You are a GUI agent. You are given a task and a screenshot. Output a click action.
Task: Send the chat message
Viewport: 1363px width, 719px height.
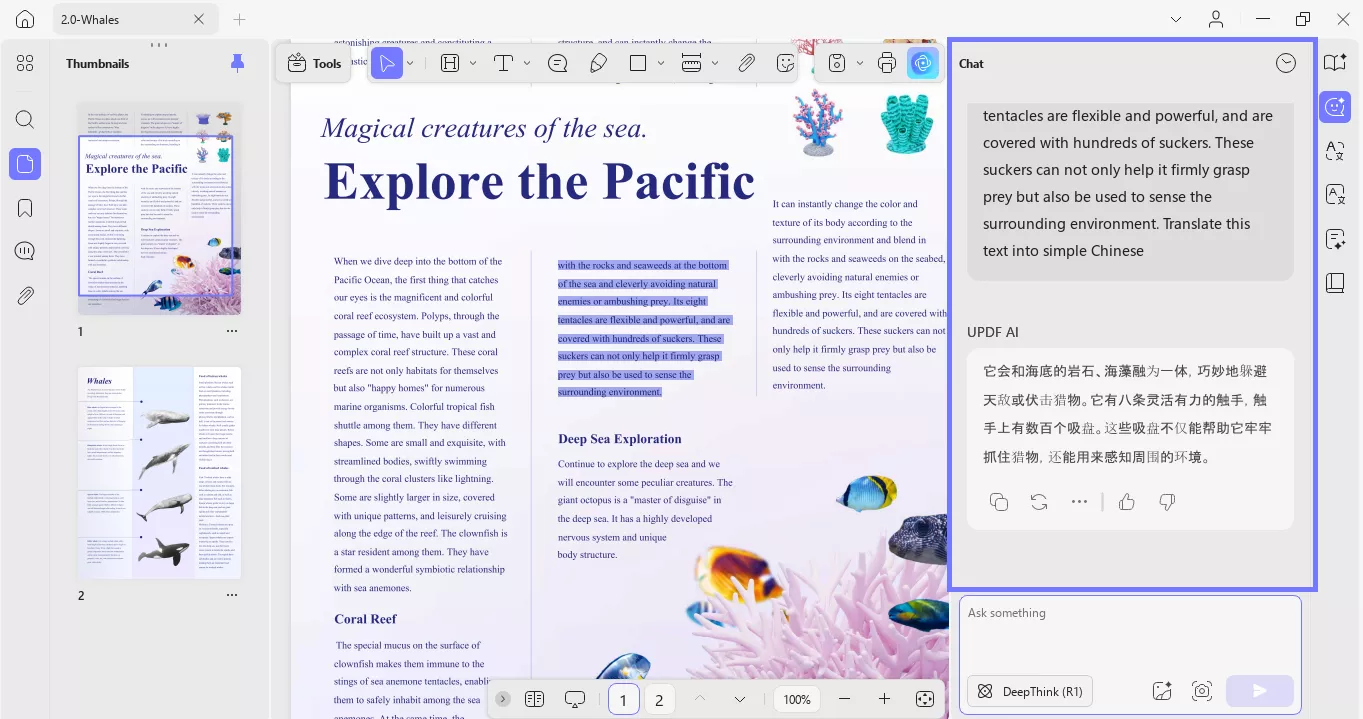1259,691
